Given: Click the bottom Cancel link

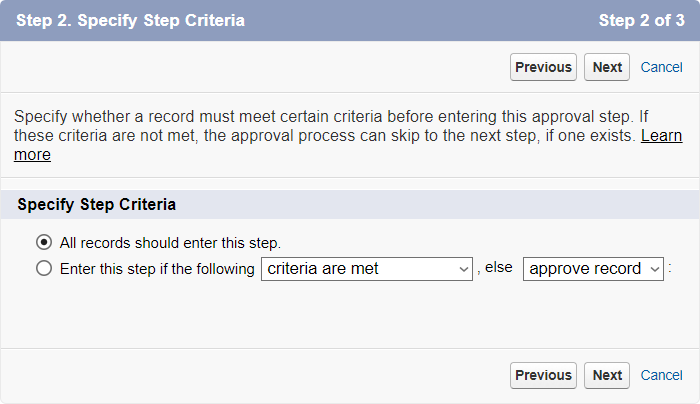Looking at the screenshot, I should pos(661,375).
